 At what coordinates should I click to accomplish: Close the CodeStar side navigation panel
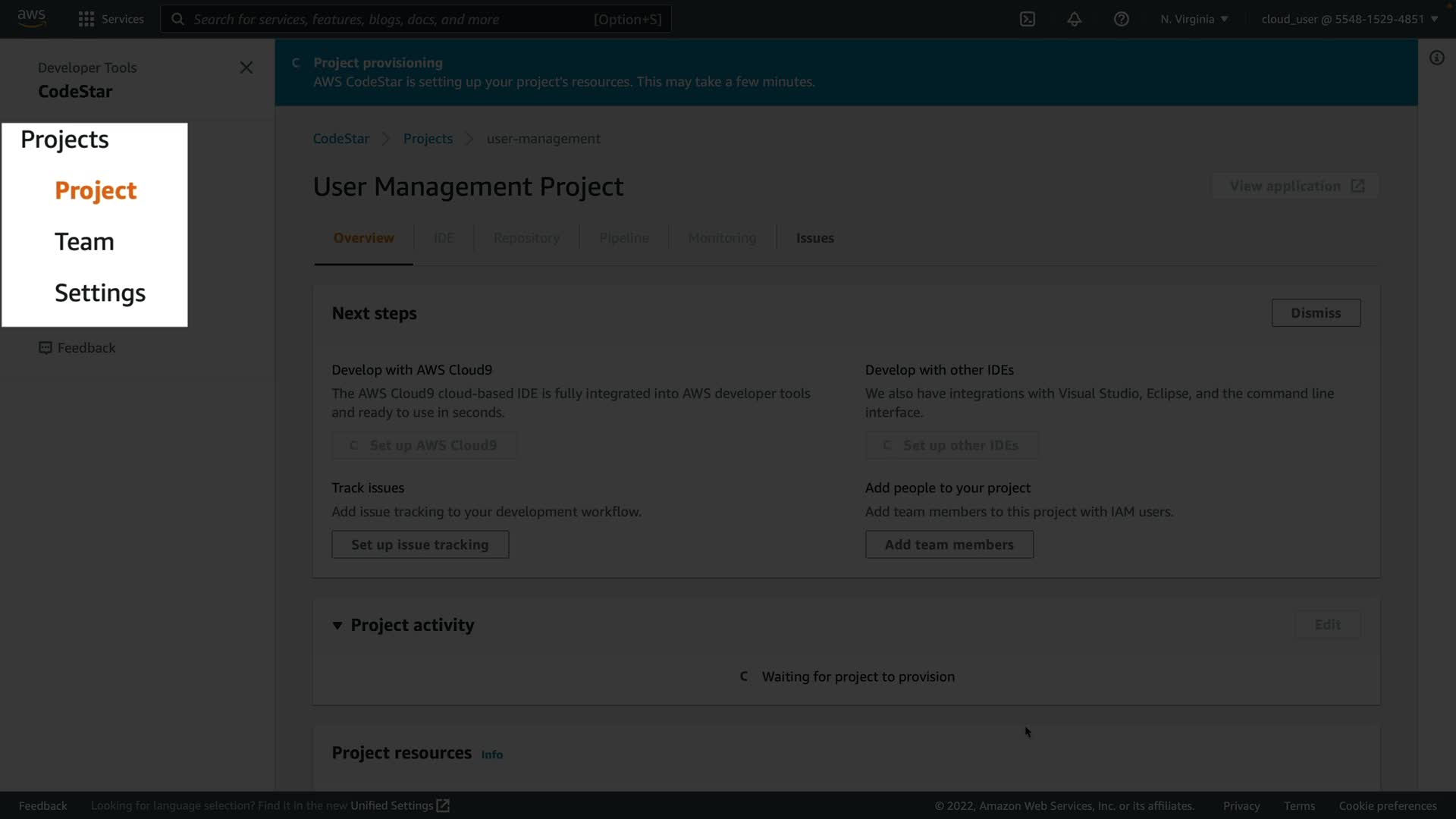246,67
